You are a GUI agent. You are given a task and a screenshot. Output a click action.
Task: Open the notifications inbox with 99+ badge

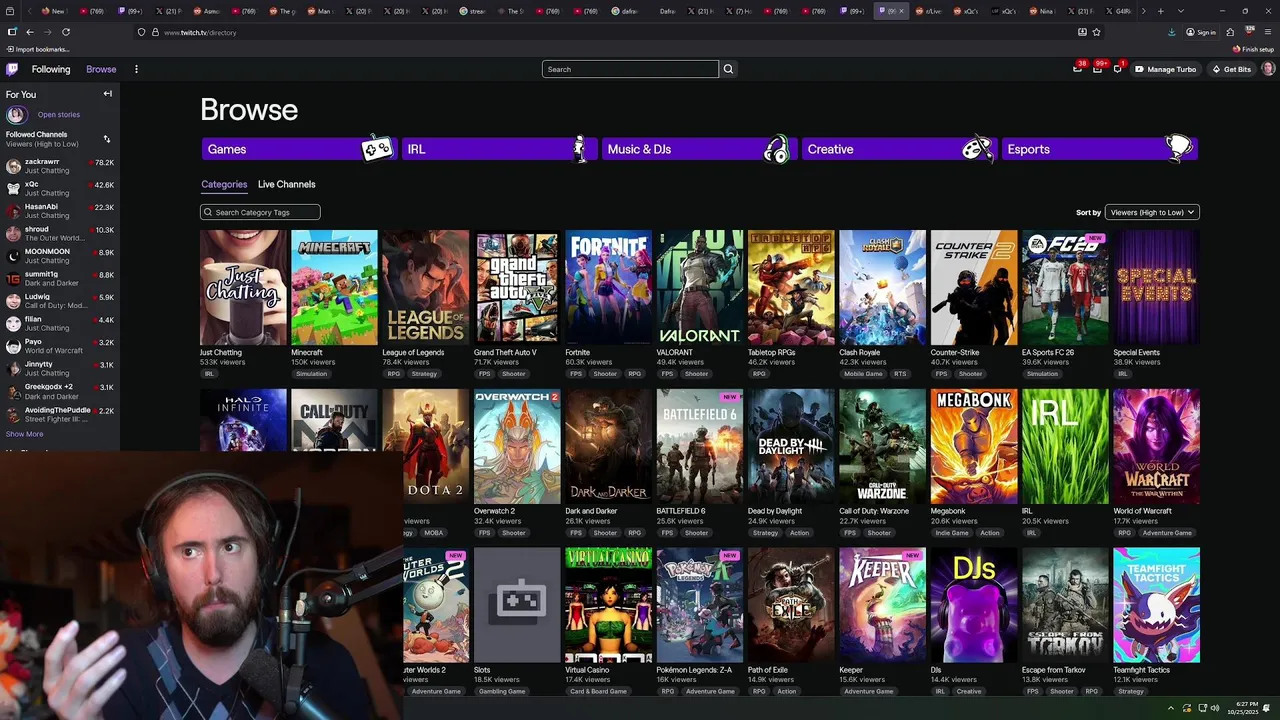click(x=1097, y=69)
